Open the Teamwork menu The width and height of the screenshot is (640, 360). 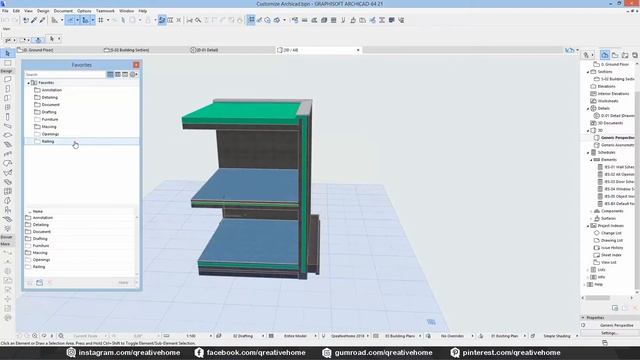click(105, 11)
